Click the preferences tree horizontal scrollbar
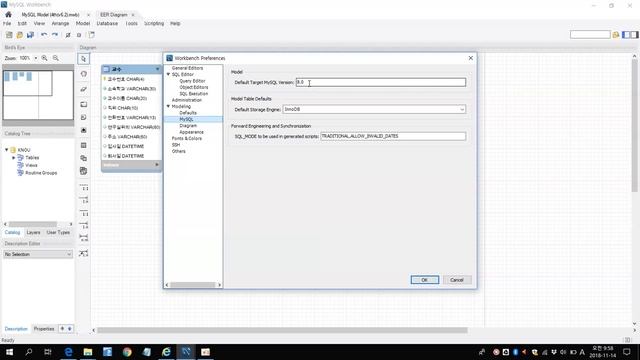The image size is (640, 360). coord(193,285)
